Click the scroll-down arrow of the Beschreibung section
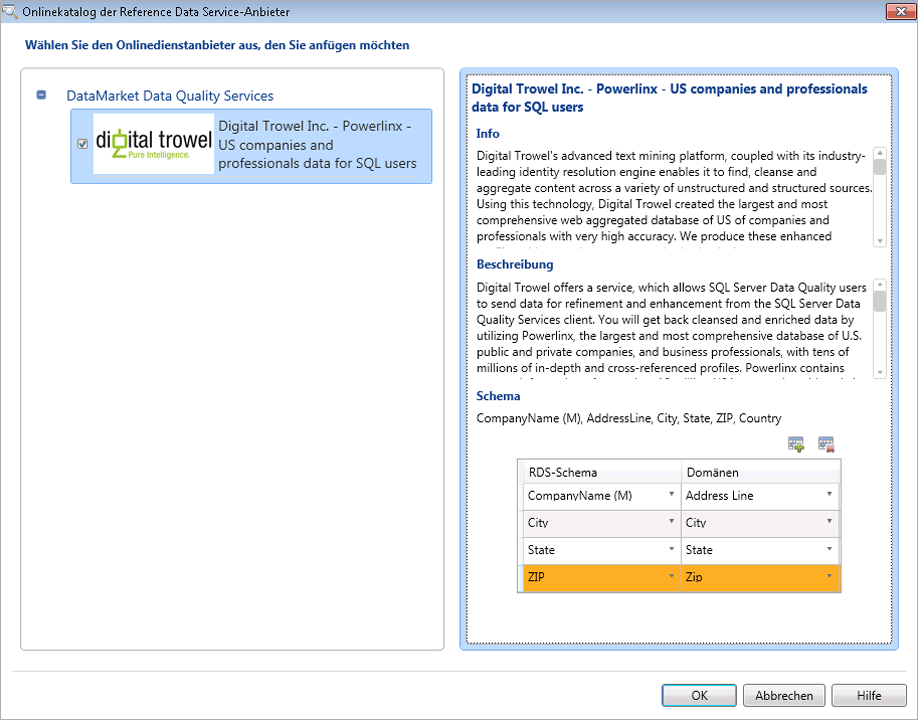Screen dimensions: 918x720 (879, 371)
